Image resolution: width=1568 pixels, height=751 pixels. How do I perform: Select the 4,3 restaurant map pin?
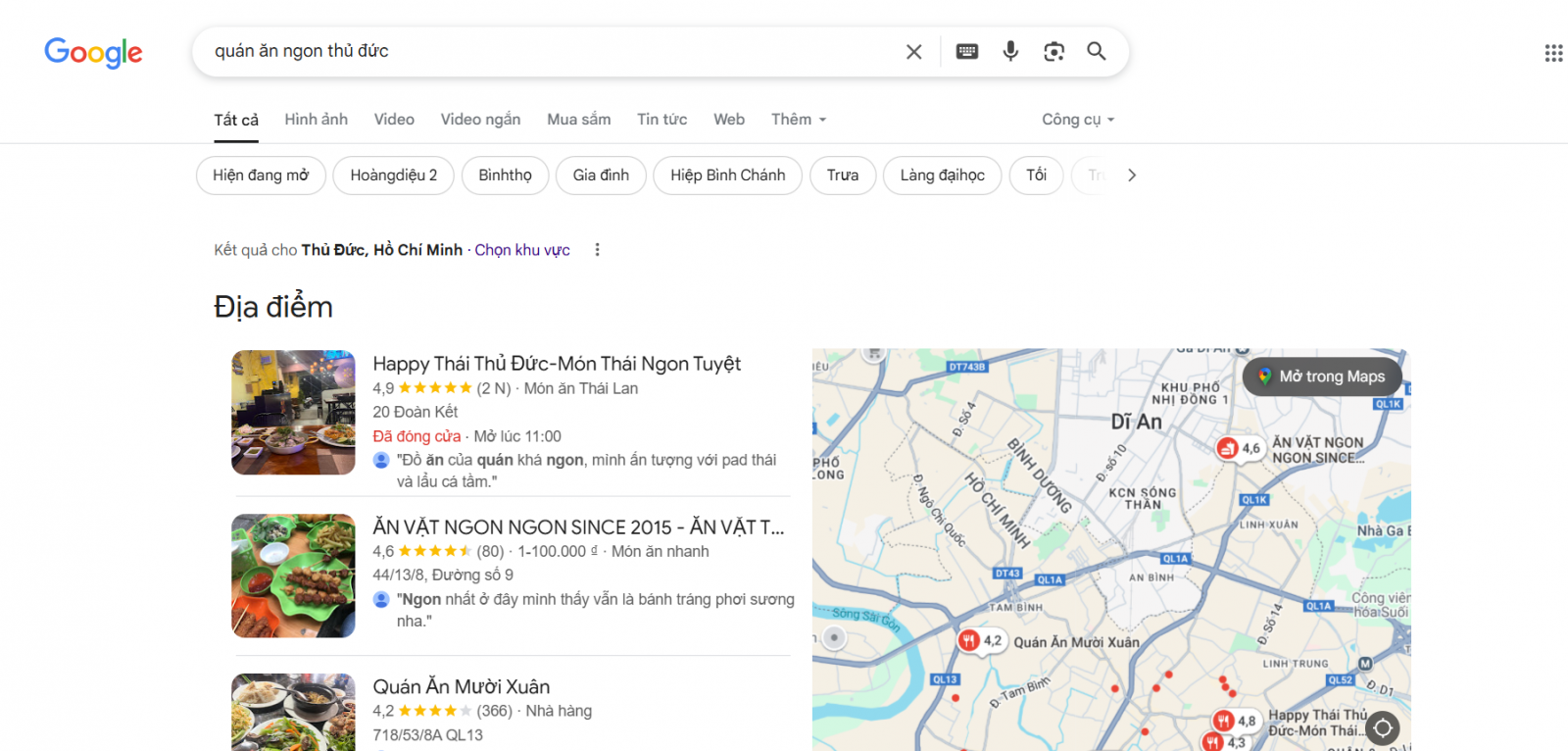point(1225,742)
